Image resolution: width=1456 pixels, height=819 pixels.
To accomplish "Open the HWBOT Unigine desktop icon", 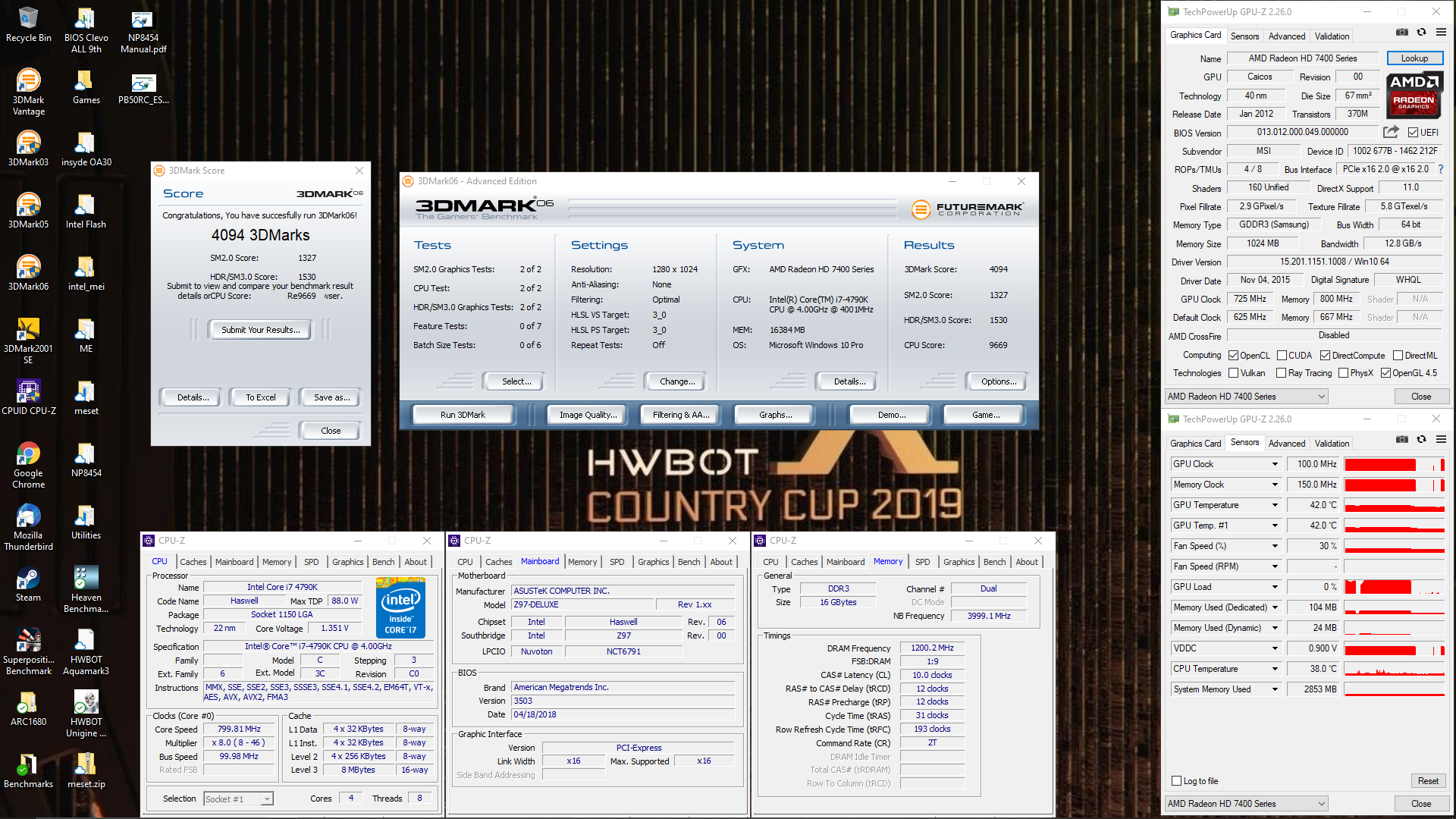I will coord(86,714).
